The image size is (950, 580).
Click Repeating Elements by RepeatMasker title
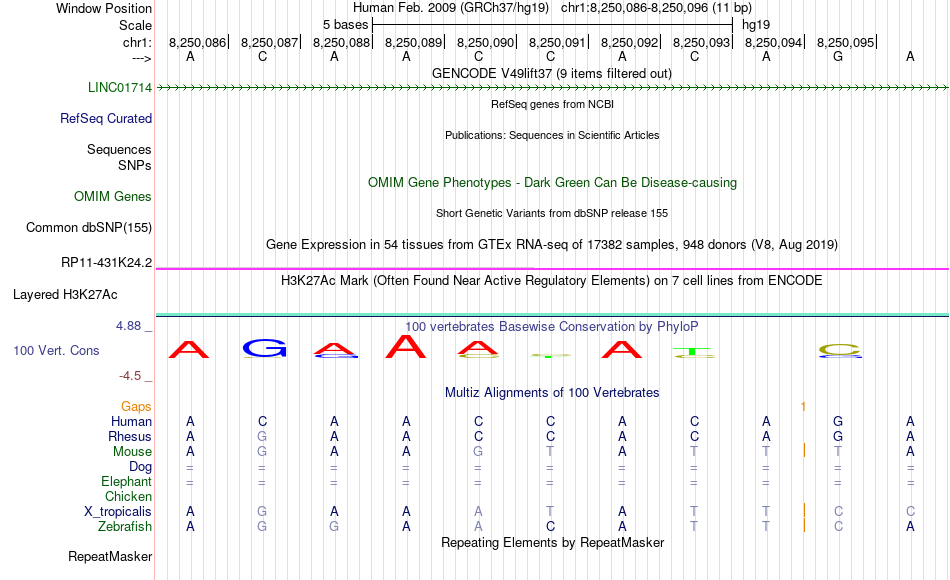(x=552, y=542)
